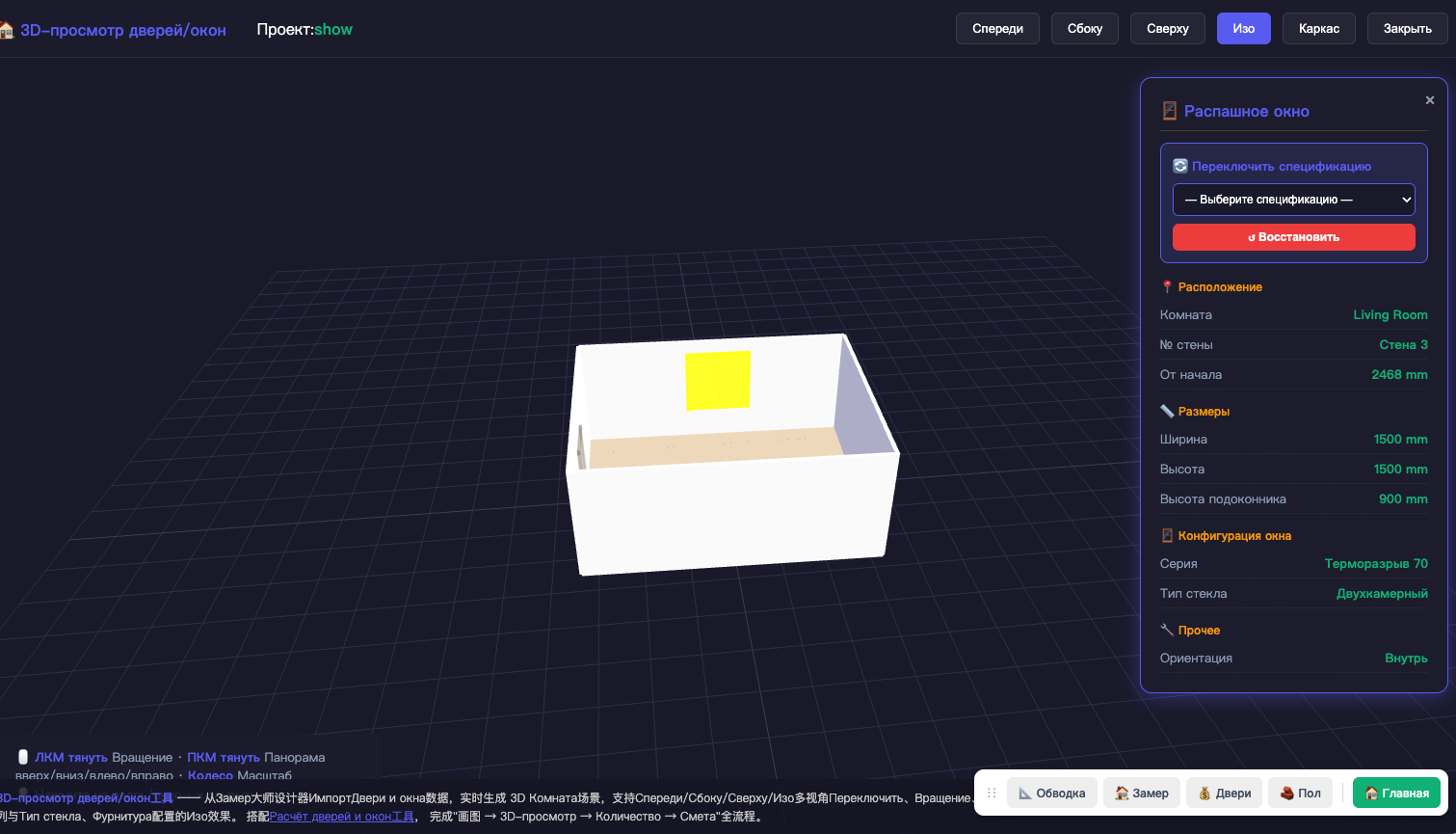This screenshot has height=834, width=1456.
Task: Click the project name show
Action: click(333, 29)
